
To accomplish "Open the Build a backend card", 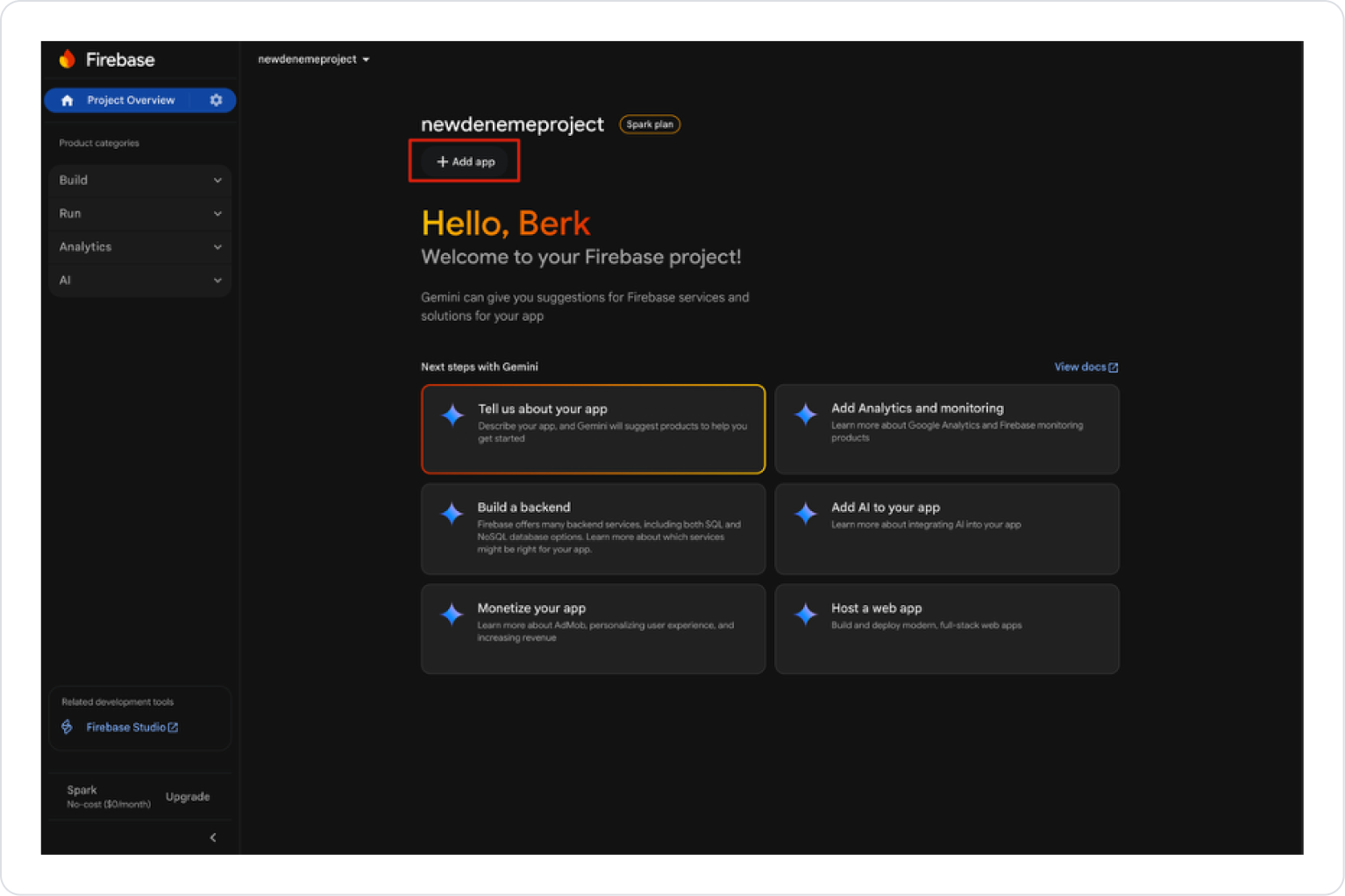I will [594, 529].
